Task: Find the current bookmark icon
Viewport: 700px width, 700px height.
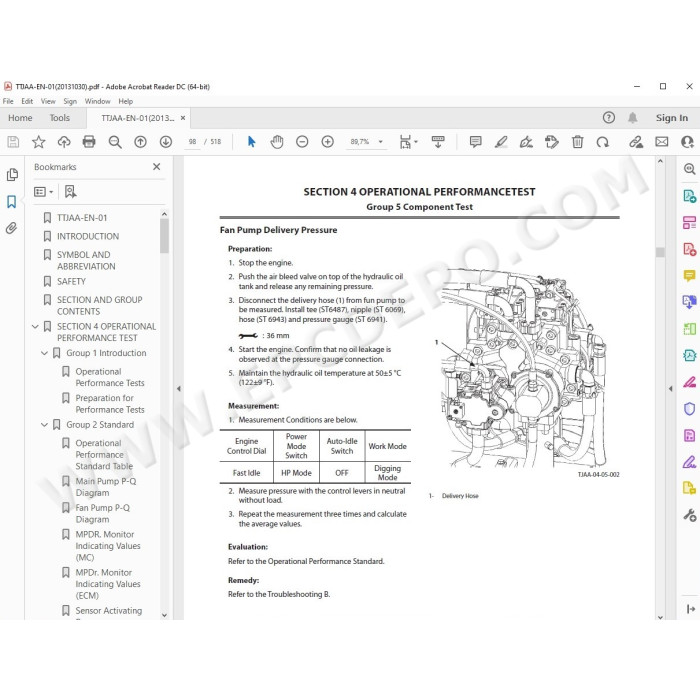Action: click(70, 192)
